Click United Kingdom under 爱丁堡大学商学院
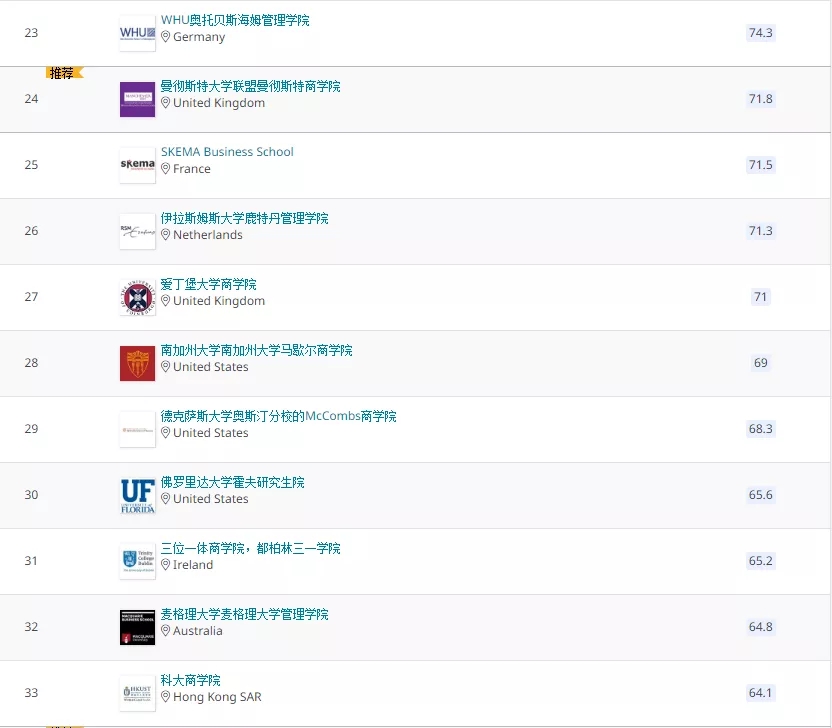This screenshot has height=728, width=832. (219, 301)
